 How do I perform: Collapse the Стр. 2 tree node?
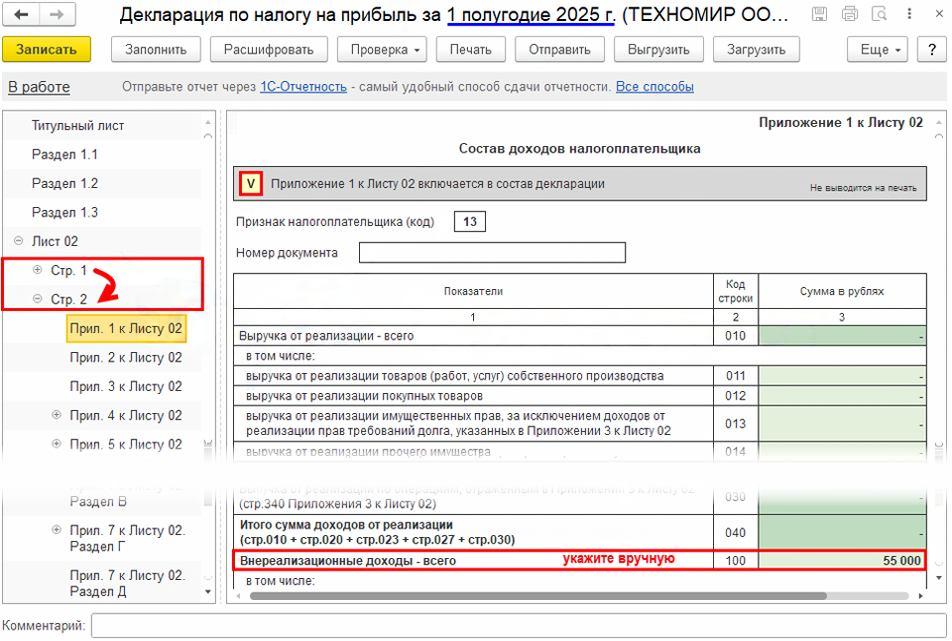click(37, 299)
